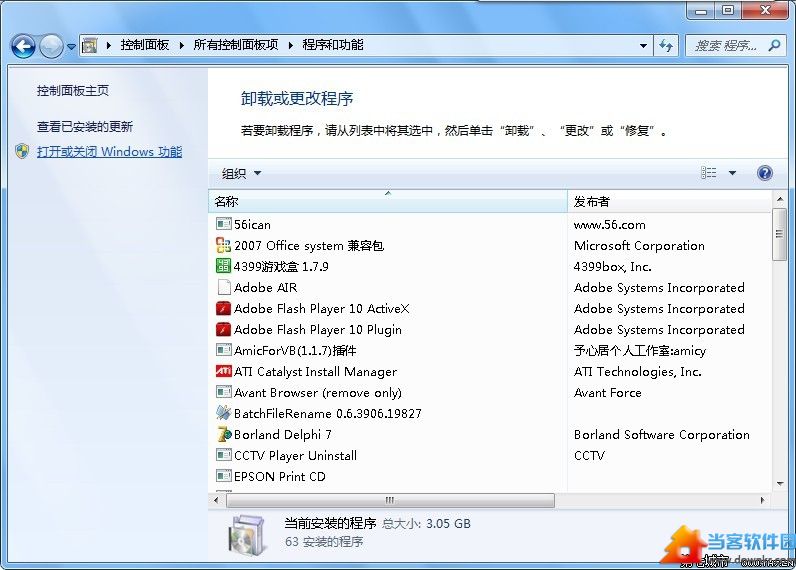Click the text Adobe AIR
Viewport: 796px width, 570px height.
tap(266, 287)
